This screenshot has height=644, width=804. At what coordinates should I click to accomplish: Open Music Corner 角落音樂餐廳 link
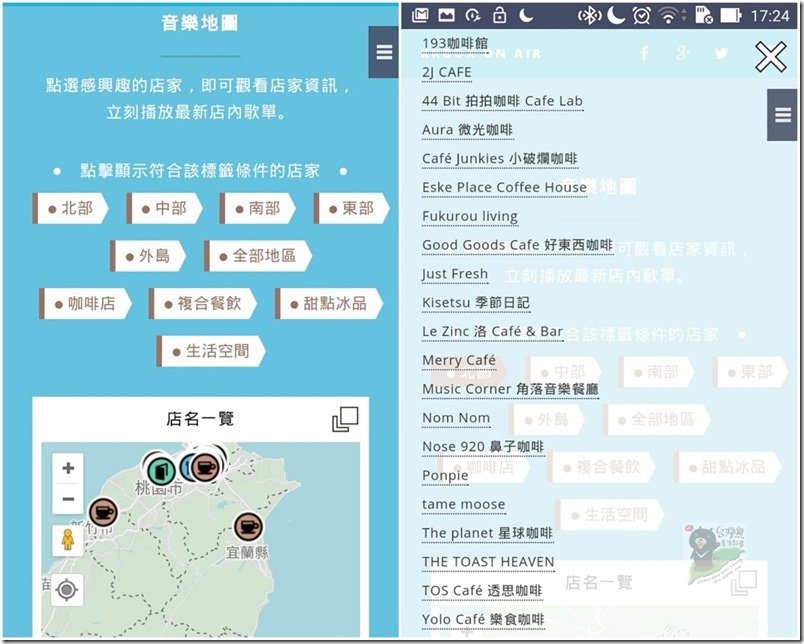pos(510,389)
